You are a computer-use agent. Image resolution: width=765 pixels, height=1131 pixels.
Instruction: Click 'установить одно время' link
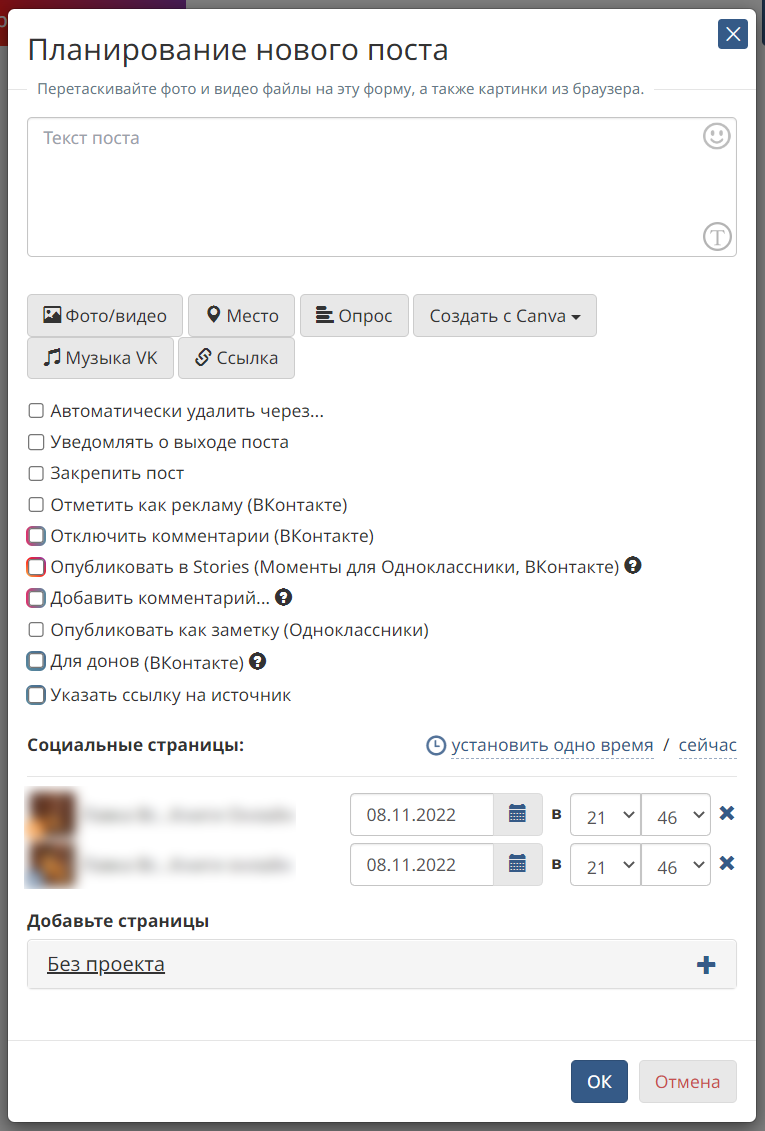551,745
